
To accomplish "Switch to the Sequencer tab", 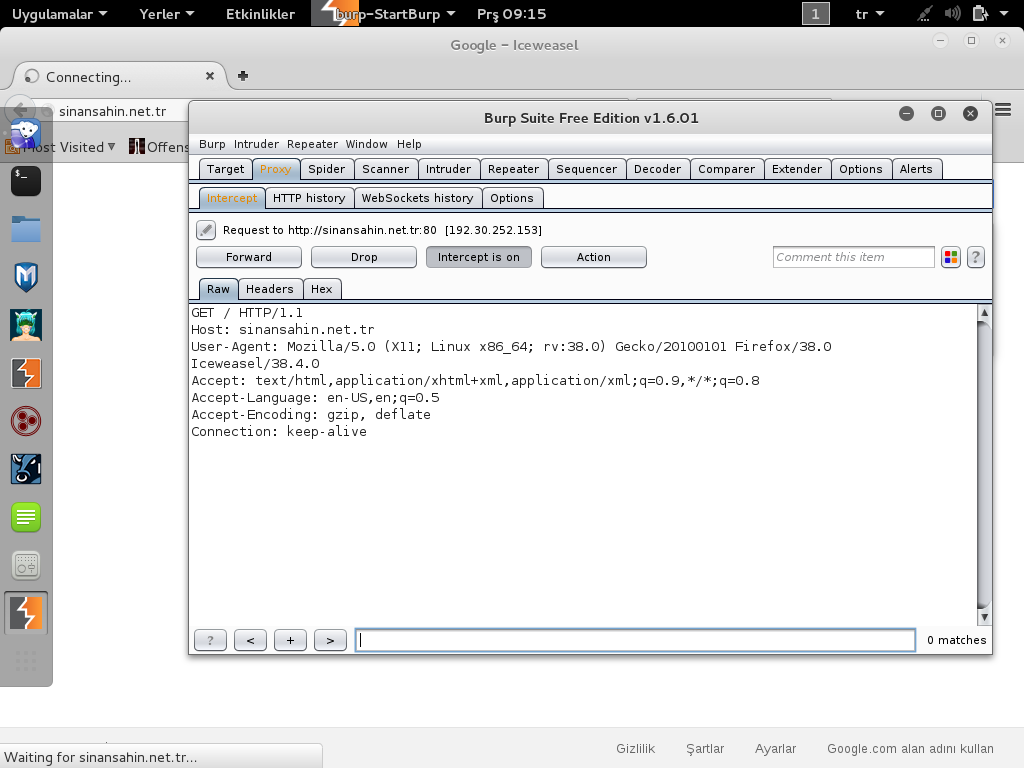I will [586, 169].
